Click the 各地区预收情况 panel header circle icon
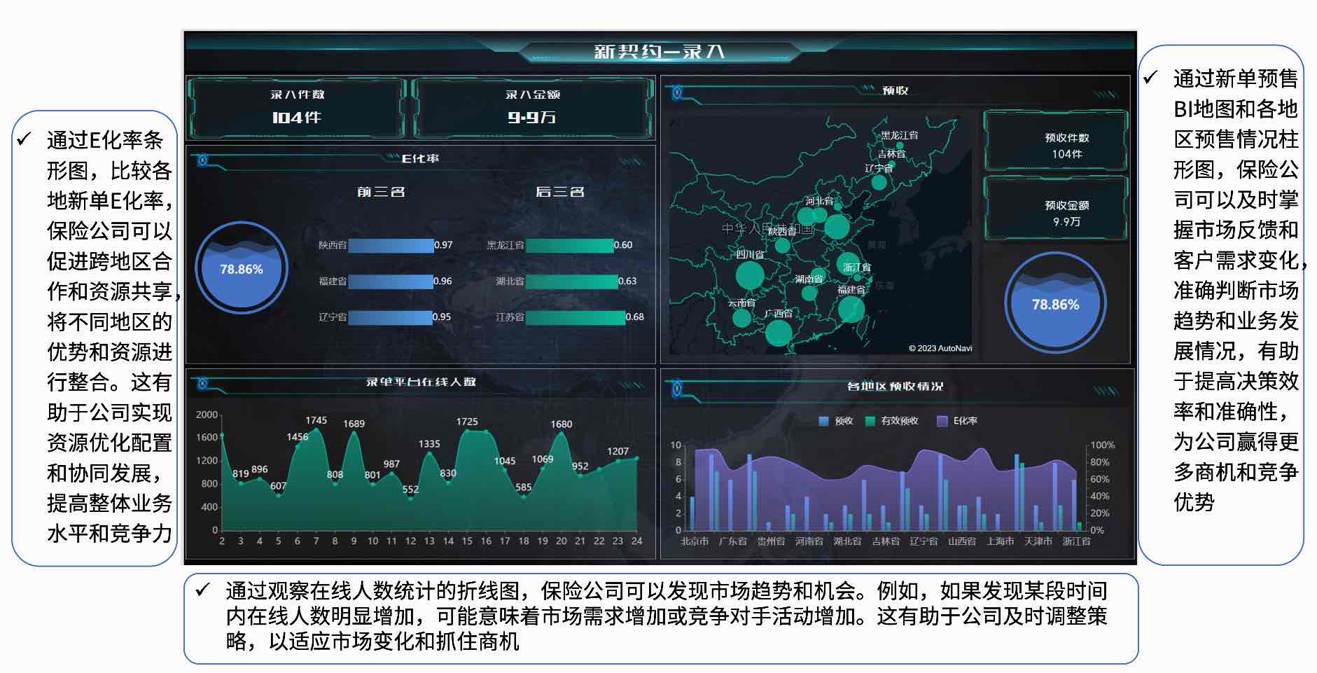The height and width of the screenshot is (673, 1317). click(x=677, y=388)
